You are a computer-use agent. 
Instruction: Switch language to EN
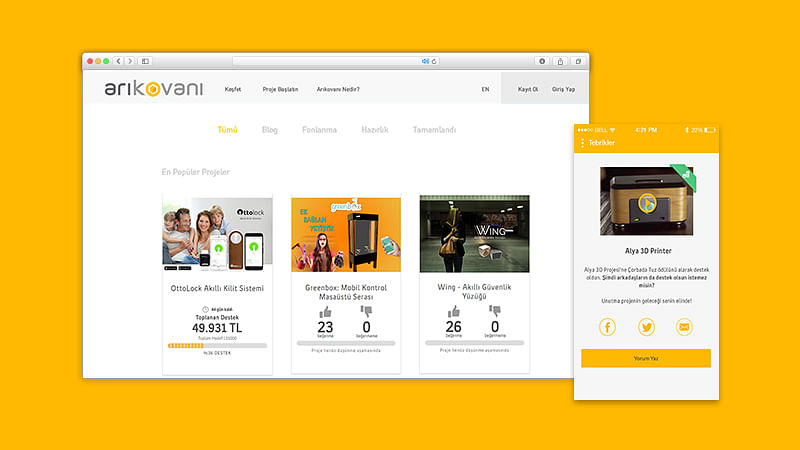[485, 89]
